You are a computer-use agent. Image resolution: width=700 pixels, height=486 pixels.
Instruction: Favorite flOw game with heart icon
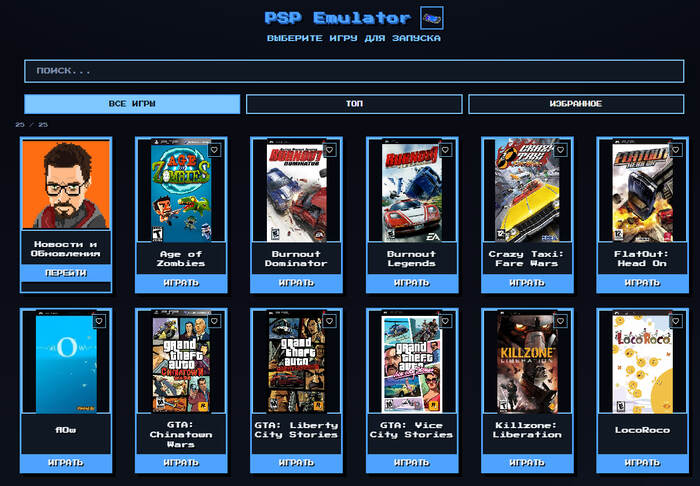[99, 321]
